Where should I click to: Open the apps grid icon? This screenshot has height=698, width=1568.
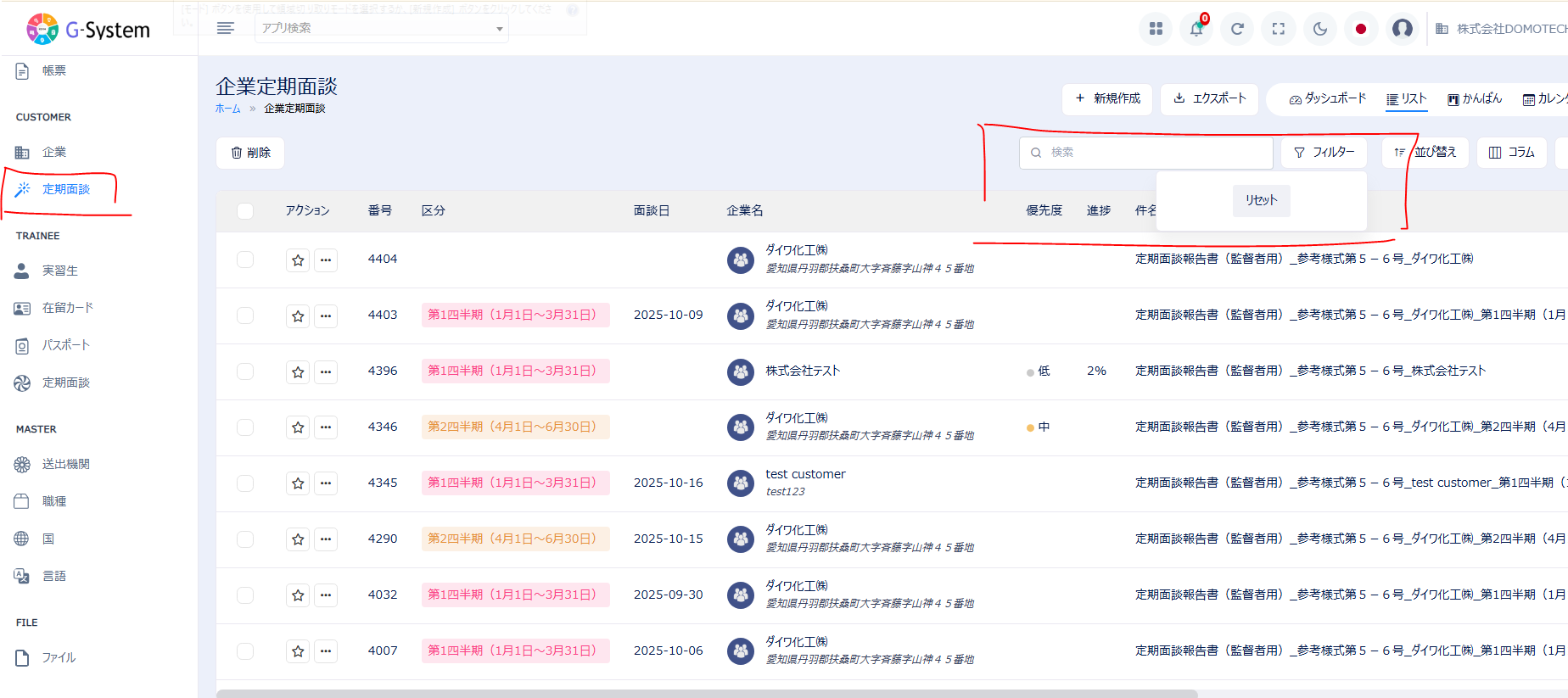click(1155, 29)
